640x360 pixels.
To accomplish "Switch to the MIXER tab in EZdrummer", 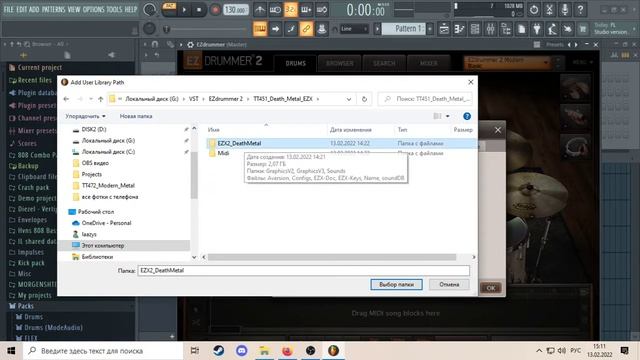I will pos(429,63).
